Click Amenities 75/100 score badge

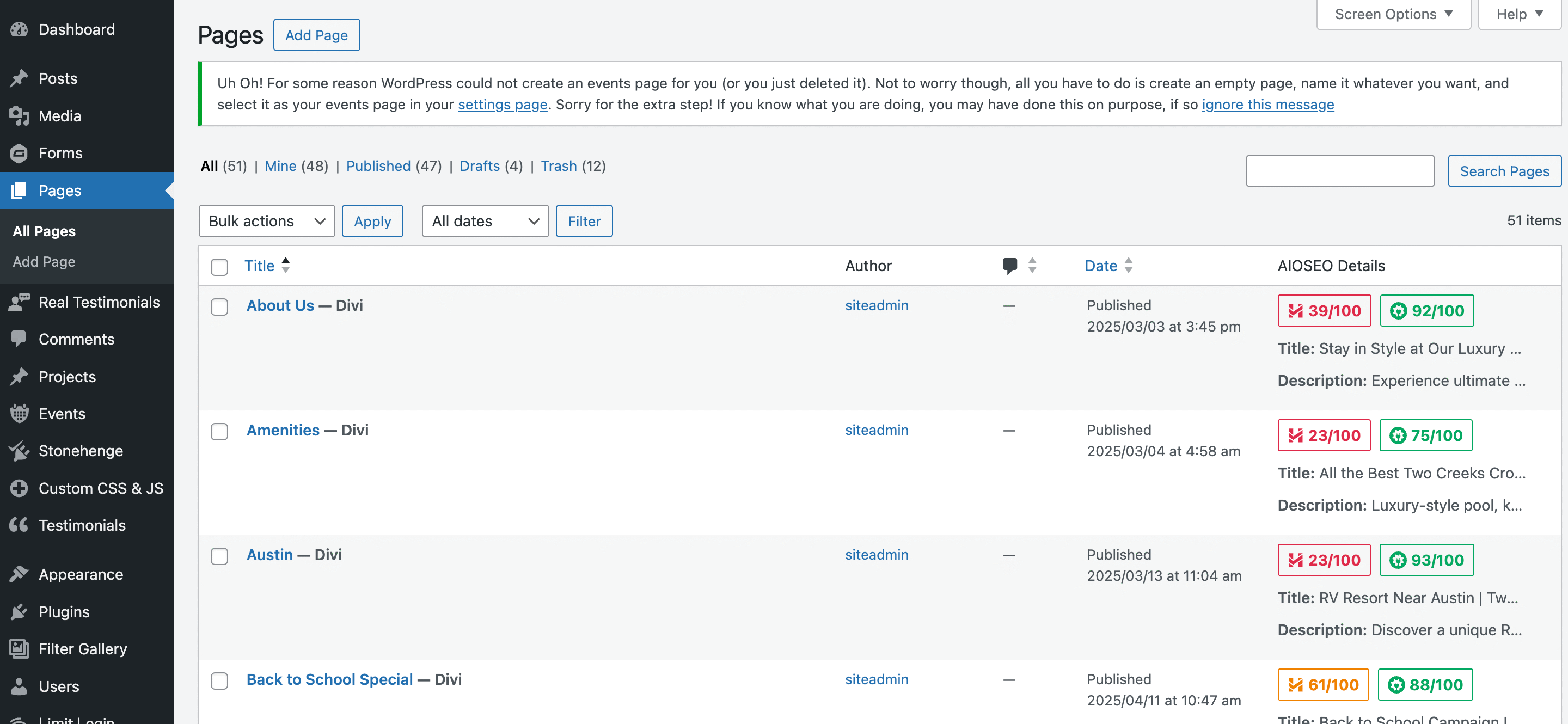(1425, 435)
